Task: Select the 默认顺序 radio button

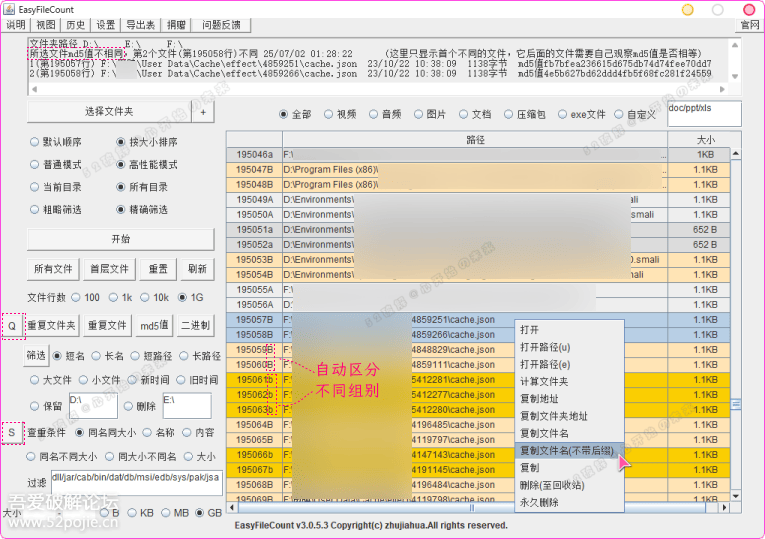Action: (x=56, y=142)
